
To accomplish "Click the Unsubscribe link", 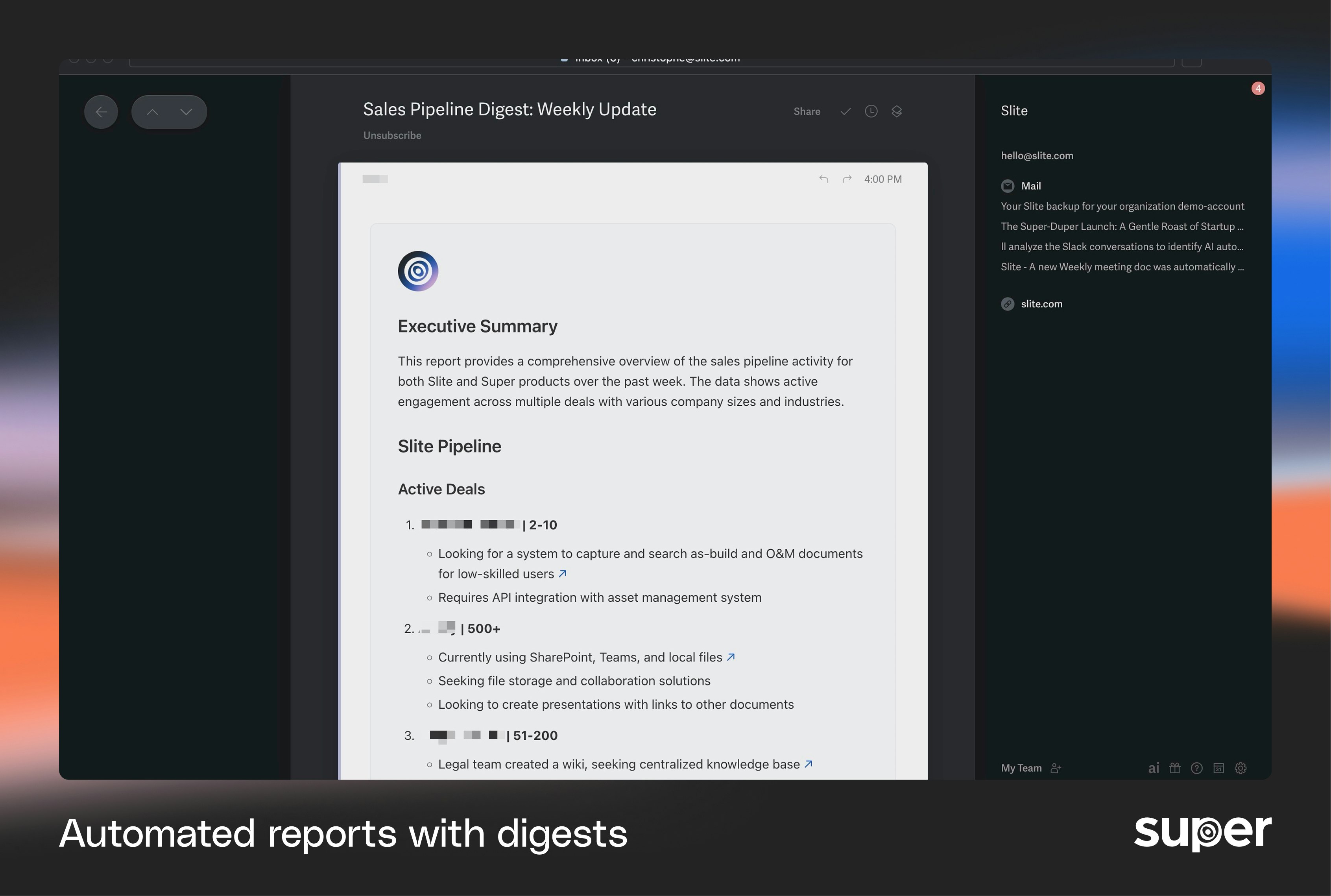I will [x=392, y=135].
